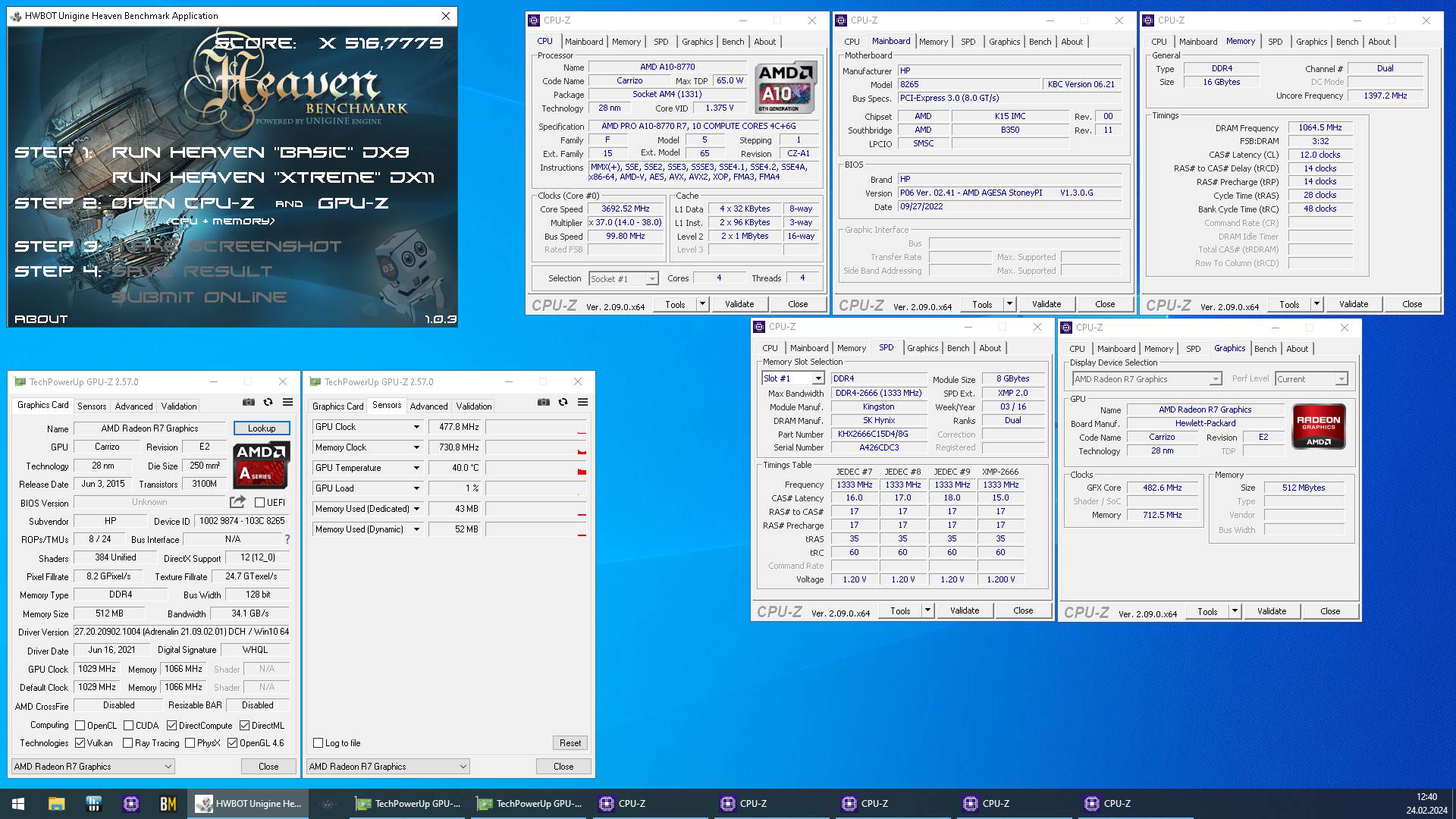The width and height of the screenshot is (1456, 819).
Task: Click GPU Clock sensor graph
Action: (536, 427)
